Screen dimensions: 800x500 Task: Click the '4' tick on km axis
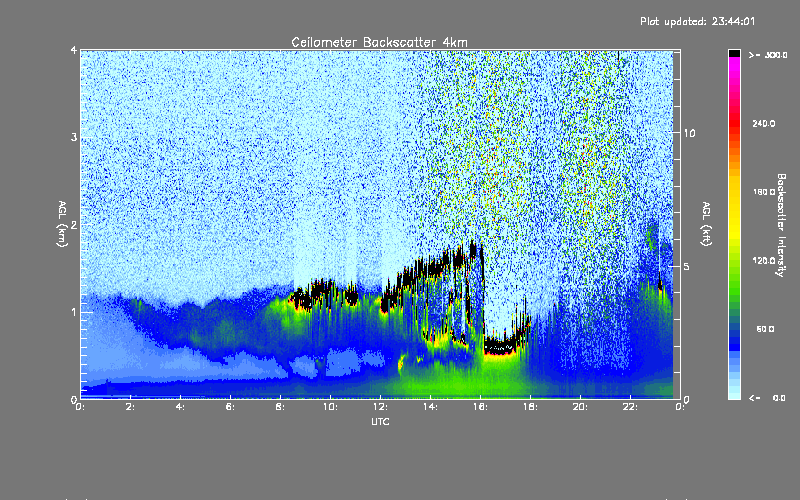pos(74,51)
